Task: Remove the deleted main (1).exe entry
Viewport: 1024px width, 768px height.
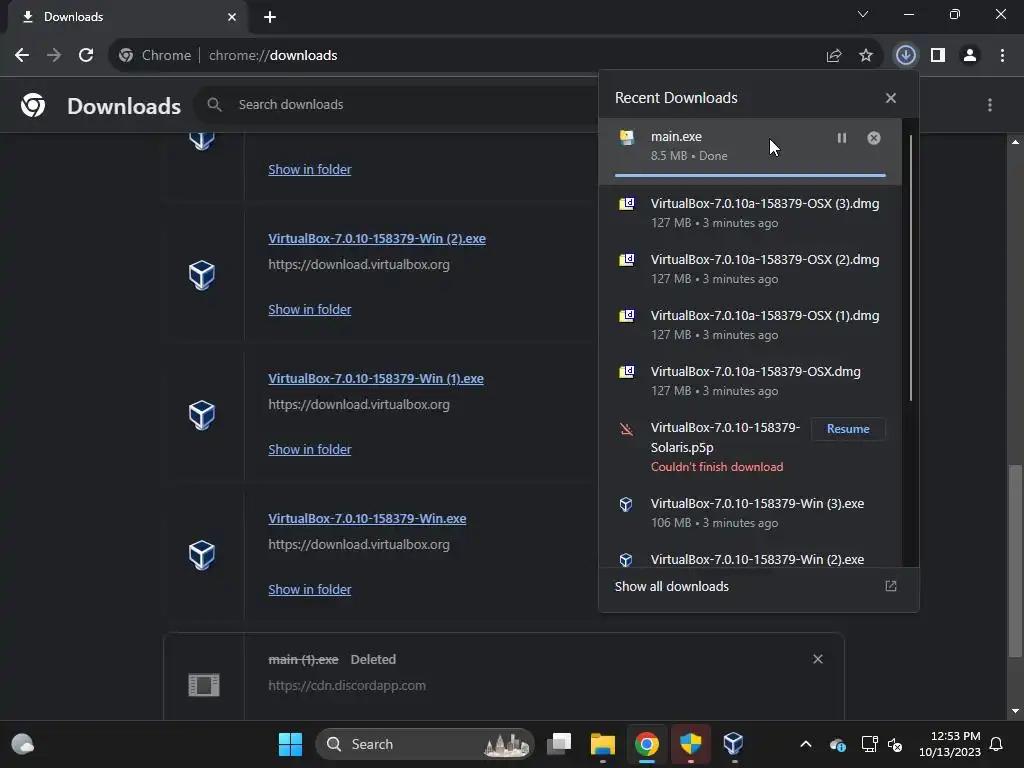Action: coord(818,659)
